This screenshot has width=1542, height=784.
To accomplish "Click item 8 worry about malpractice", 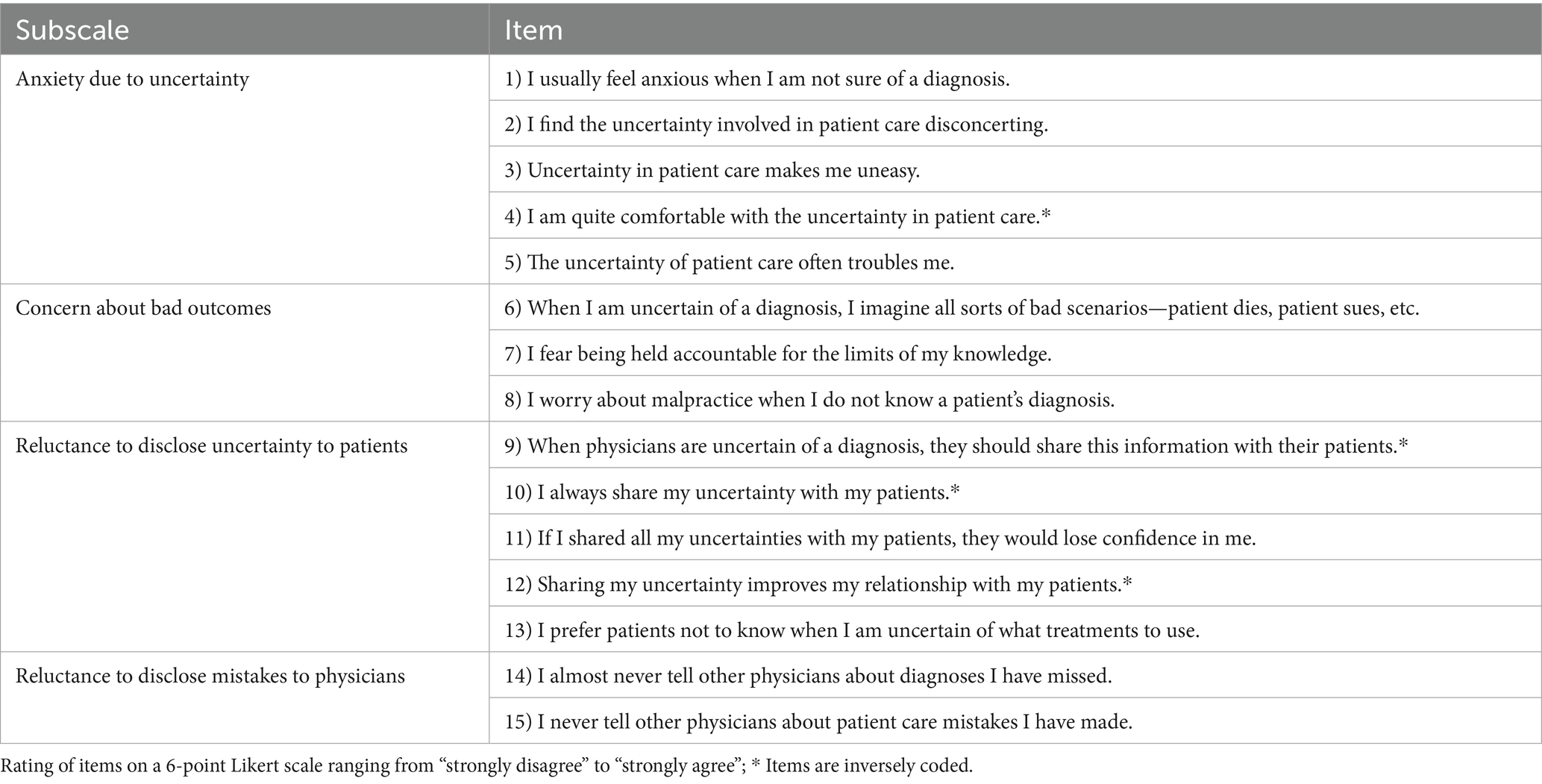I will coord(809,401).
